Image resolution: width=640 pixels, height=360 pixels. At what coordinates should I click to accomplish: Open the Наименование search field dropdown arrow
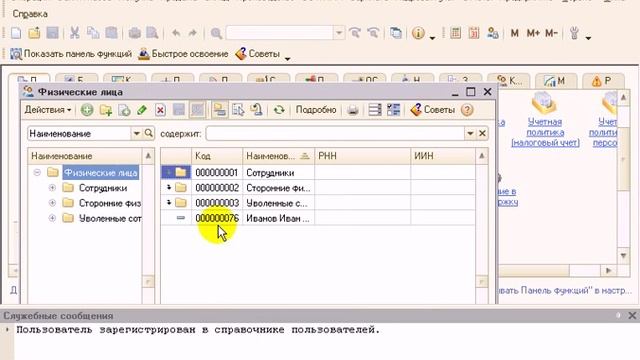[136, 133]
